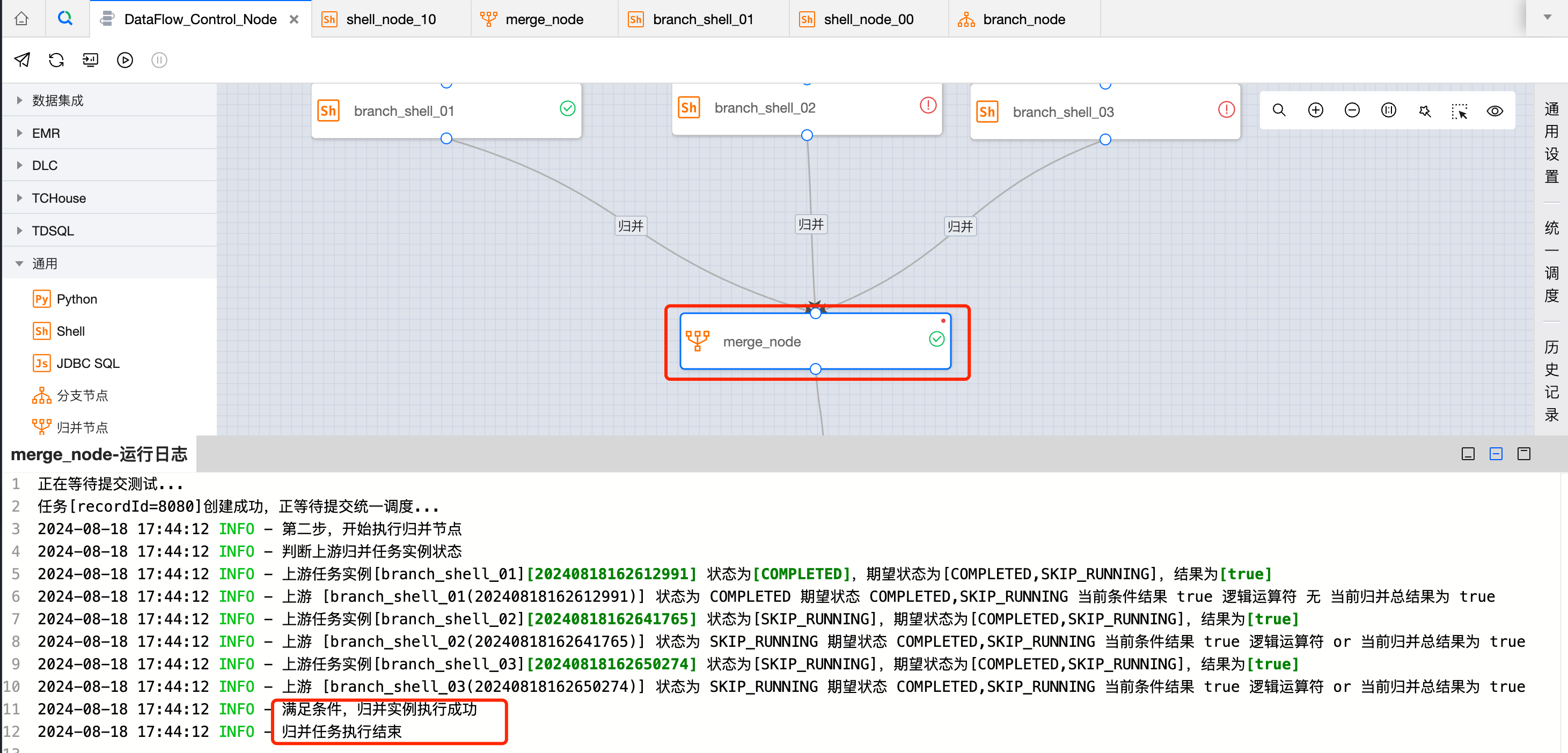Click the submit paper-plane icon

pyautogui.click(x=22, y=60)
